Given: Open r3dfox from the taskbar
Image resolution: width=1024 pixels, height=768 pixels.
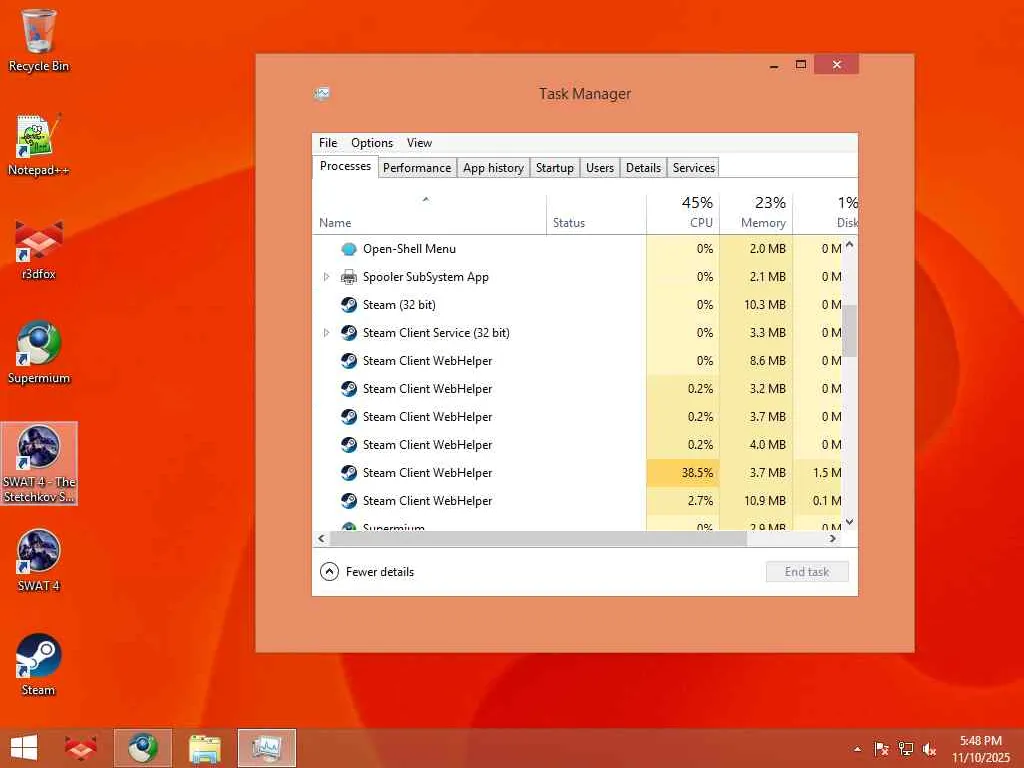Looking at the screenshot, I should click(80, 748).
